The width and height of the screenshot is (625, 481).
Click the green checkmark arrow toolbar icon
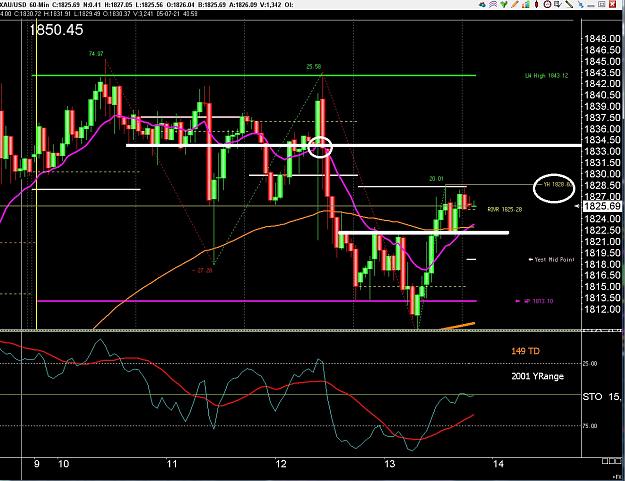504,4
